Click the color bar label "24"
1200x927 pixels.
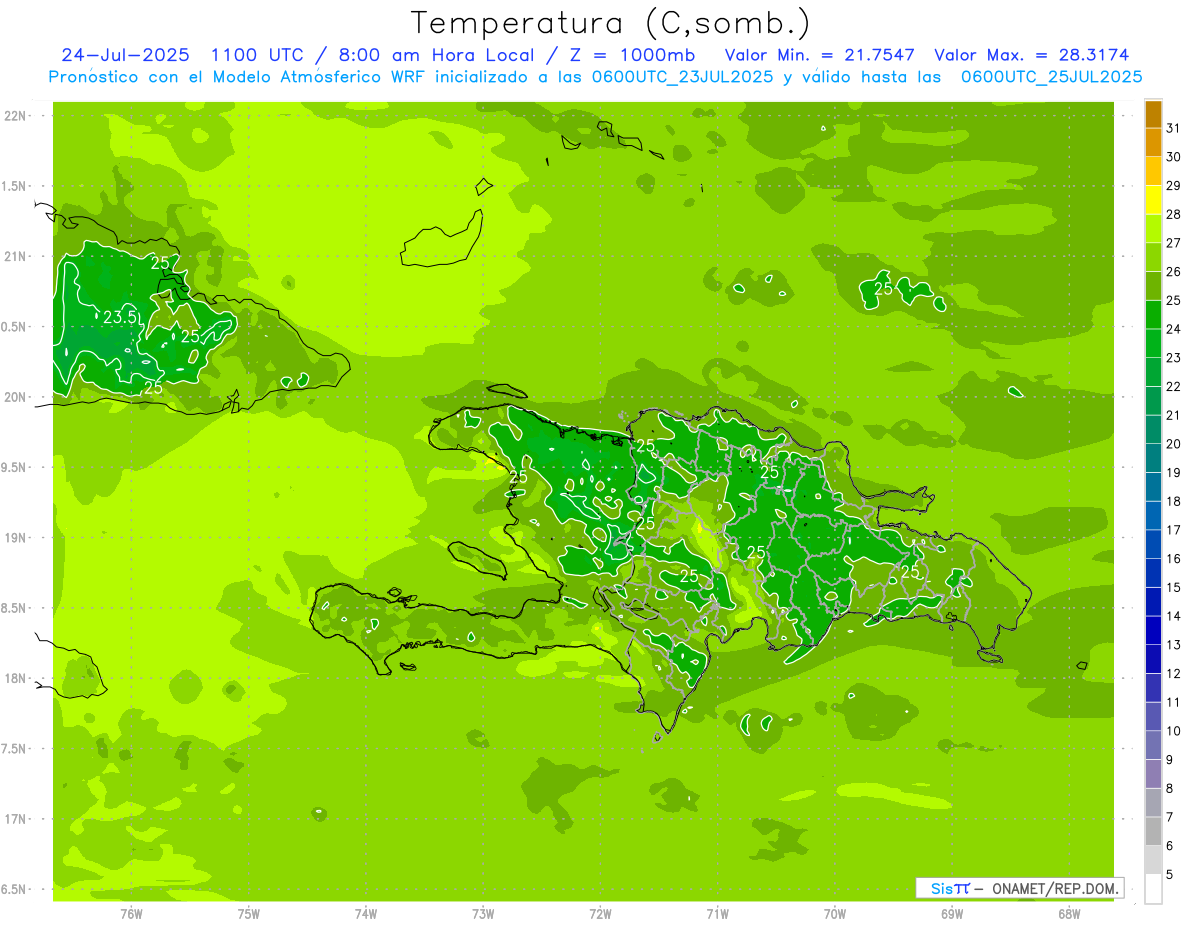pyautogui.click(x=1174, y=329)
